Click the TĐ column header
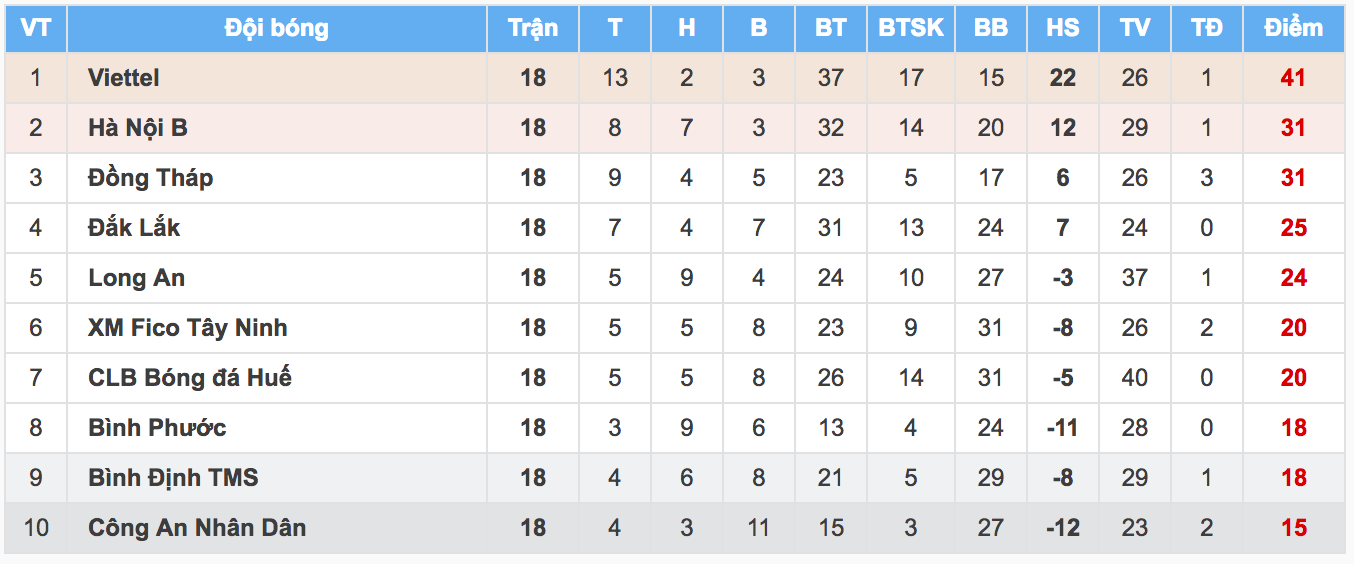This screenshot has width=1354, height=564. 1207,28
